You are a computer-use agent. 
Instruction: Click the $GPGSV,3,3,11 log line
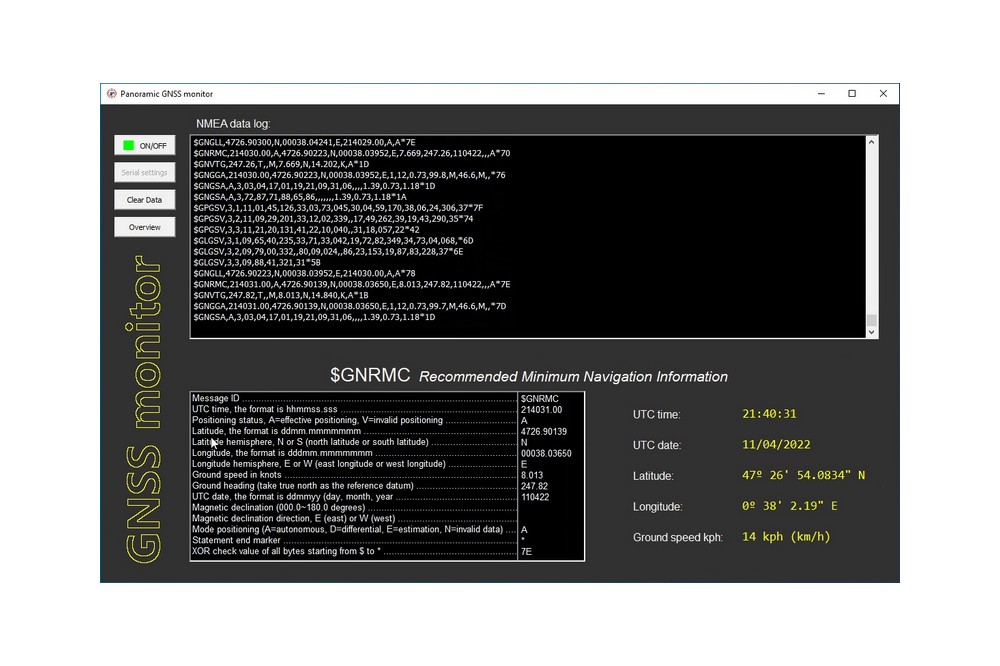(307, 230)
